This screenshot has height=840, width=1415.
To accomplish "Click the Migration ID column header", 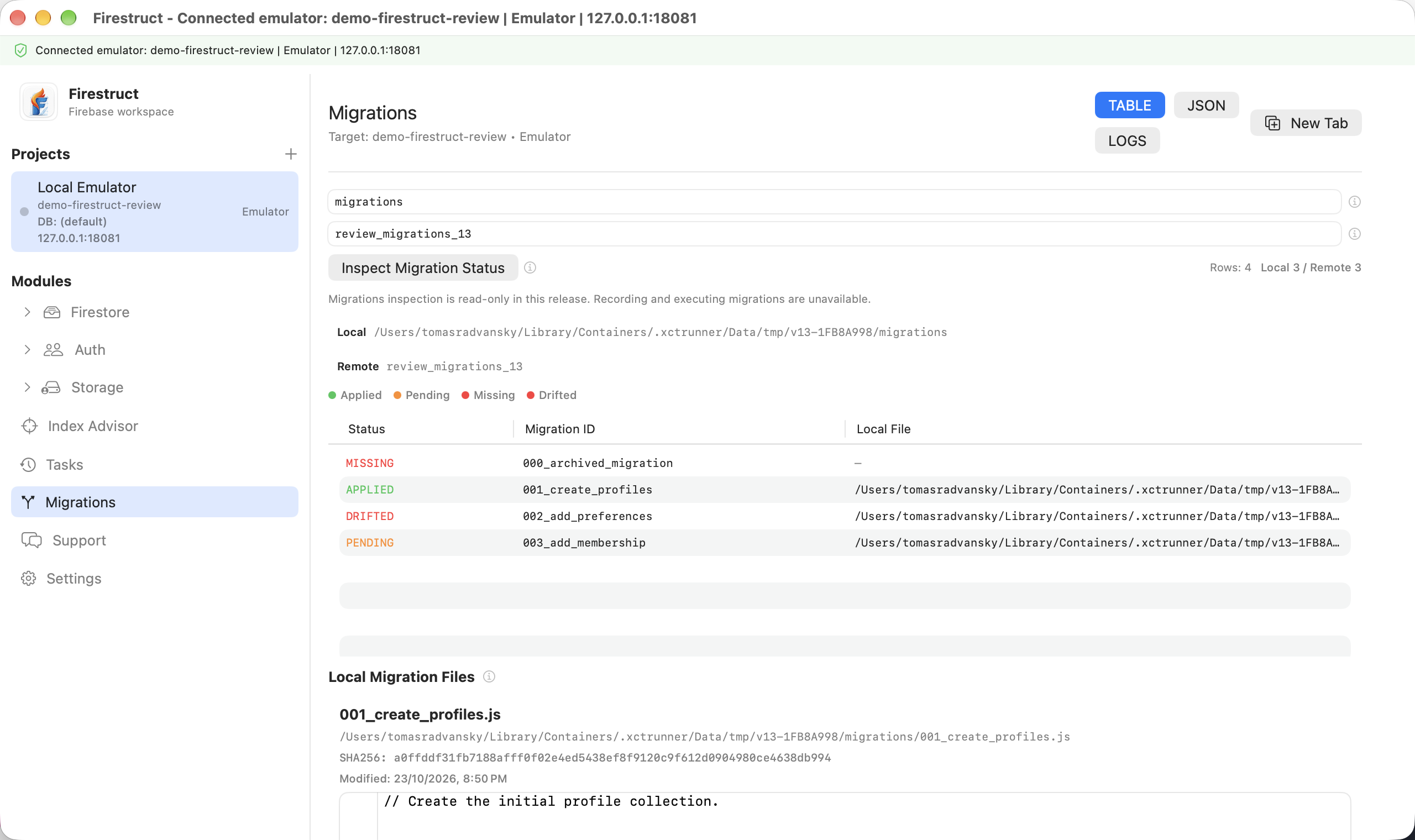I will coord(560,429).
